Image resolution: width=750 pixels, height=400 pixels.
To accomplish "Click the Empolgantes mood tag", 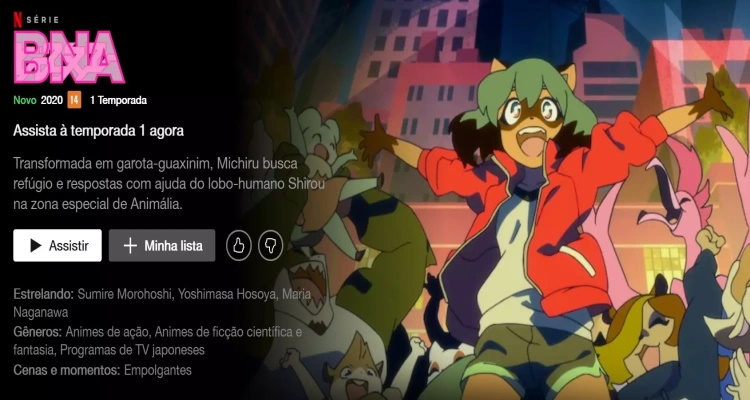I will pos(158,370).
